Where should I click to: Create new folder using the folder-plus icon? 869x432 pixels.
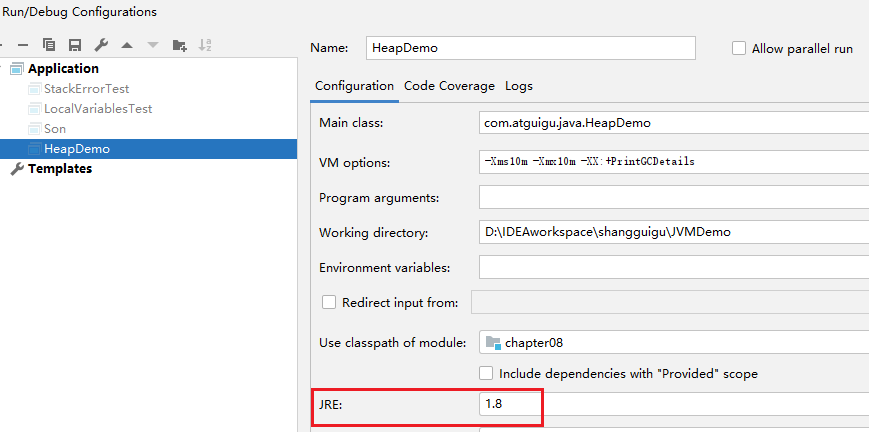click(180, 45)
